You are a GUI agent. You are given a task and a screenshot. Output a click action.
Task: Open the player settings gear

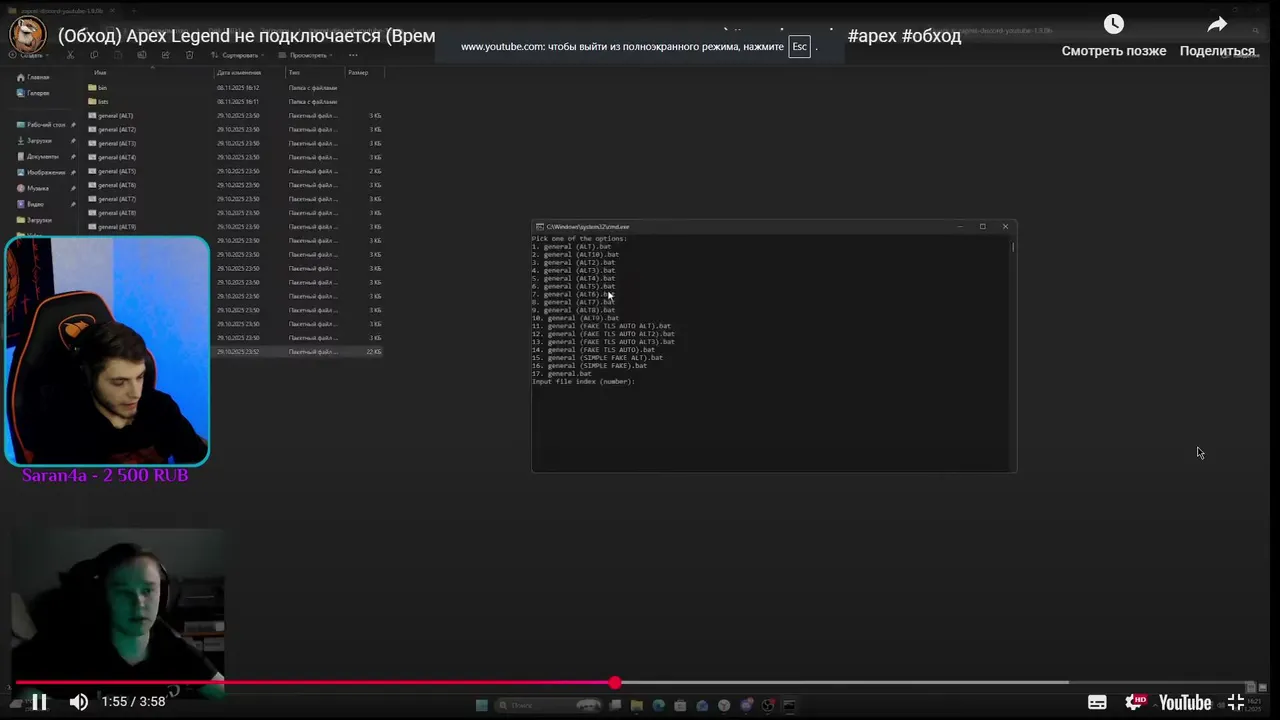(1135, 702)
